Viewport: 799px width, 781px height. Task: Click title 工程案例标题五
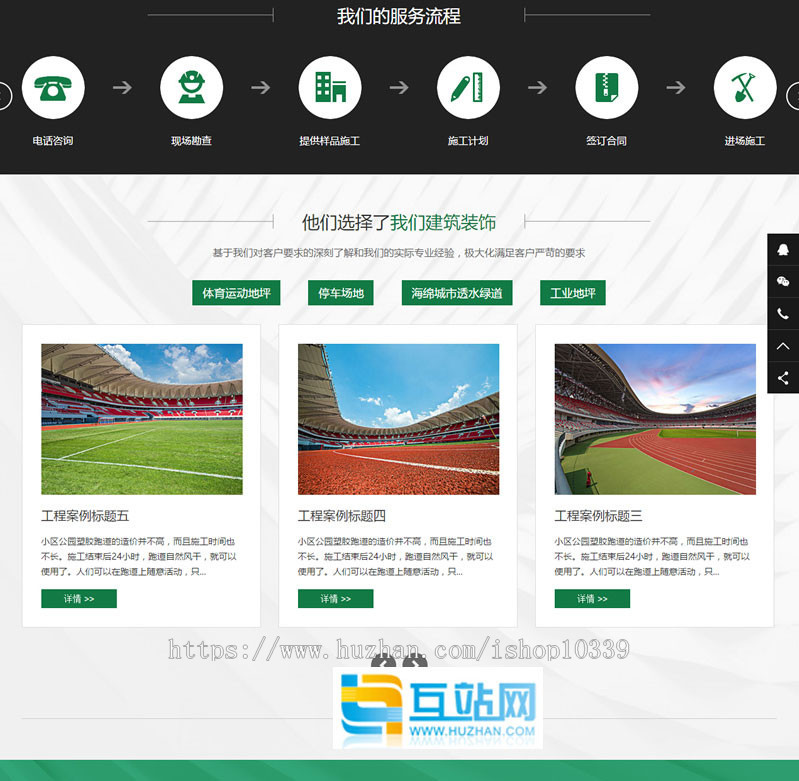point(85,516)
